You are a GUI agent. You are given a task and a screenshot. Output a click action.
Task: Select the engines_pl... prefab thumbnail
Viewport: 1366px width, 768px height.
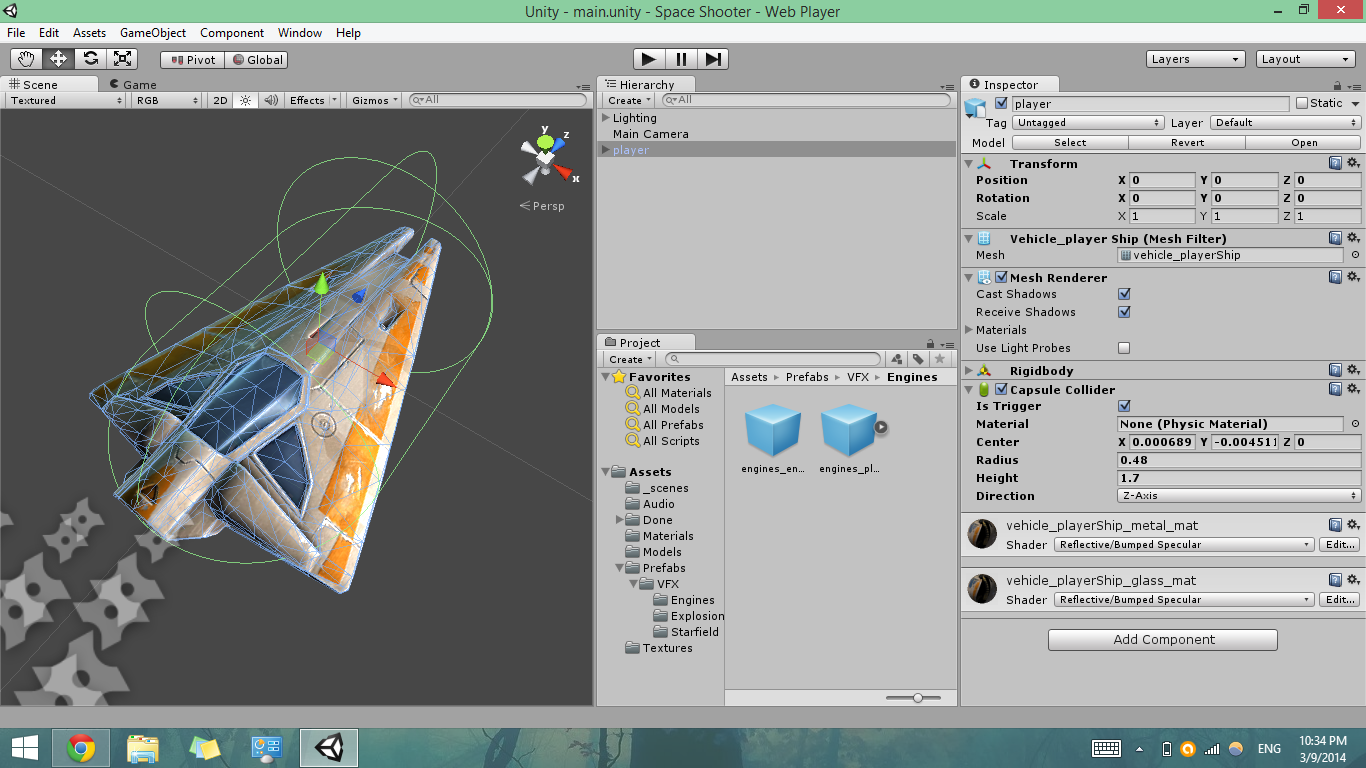849,431
